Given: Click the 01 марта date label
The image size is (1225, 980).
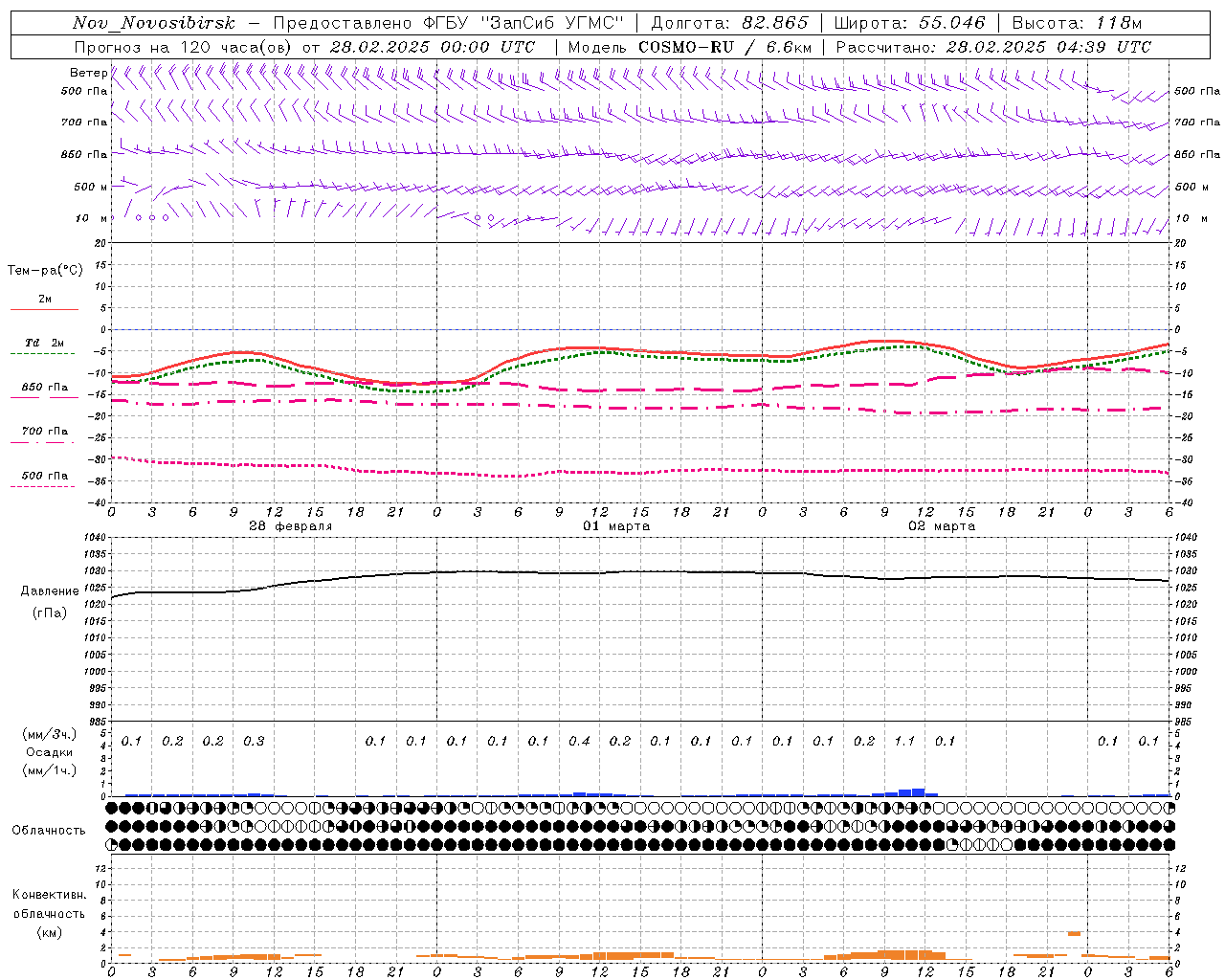Looking at the screenshot, I should (x=616, y=526).
